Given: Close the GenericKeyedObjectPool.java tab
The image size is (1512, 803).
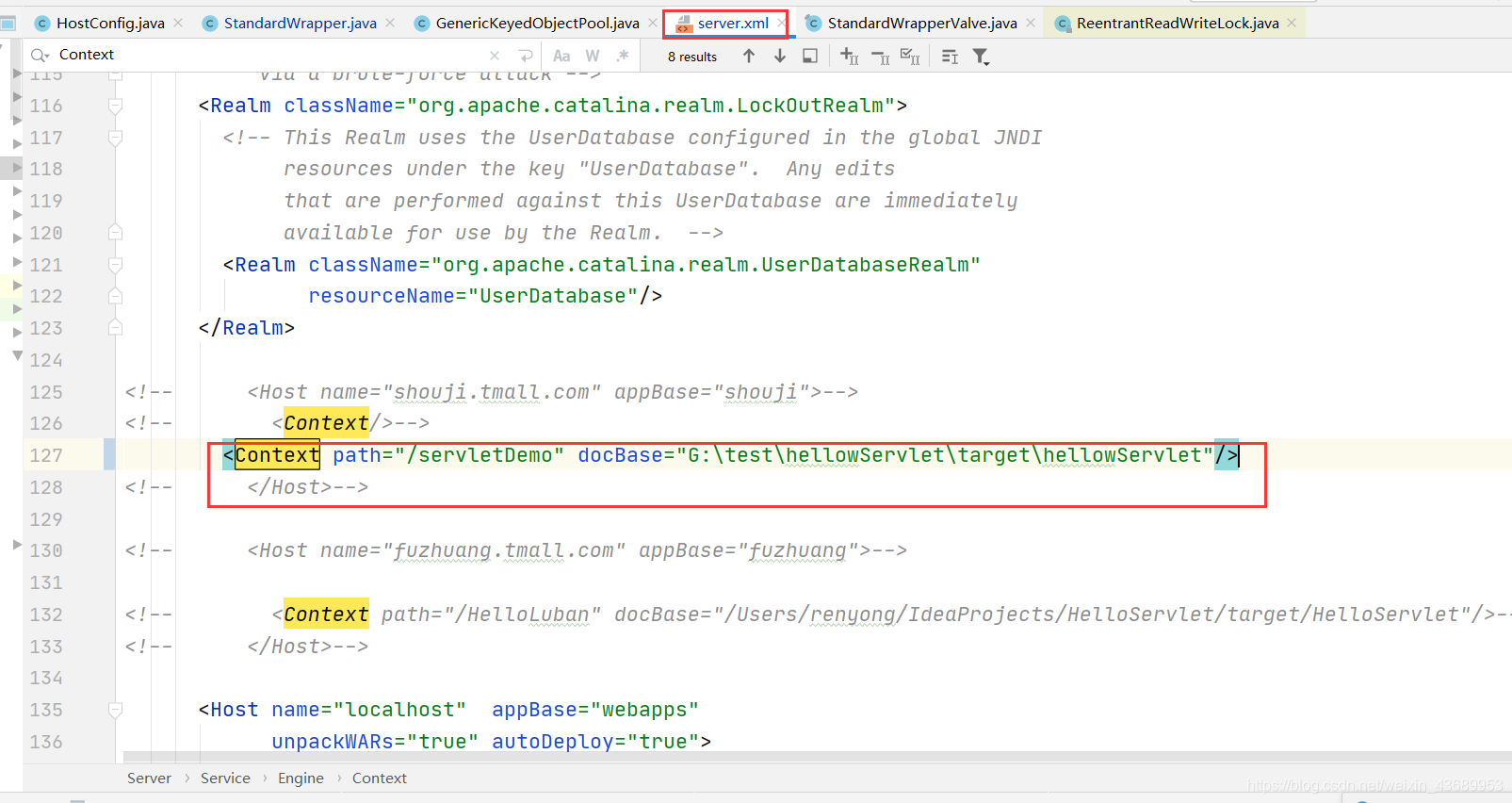Looking at the screenshot, I should point(653,23).
